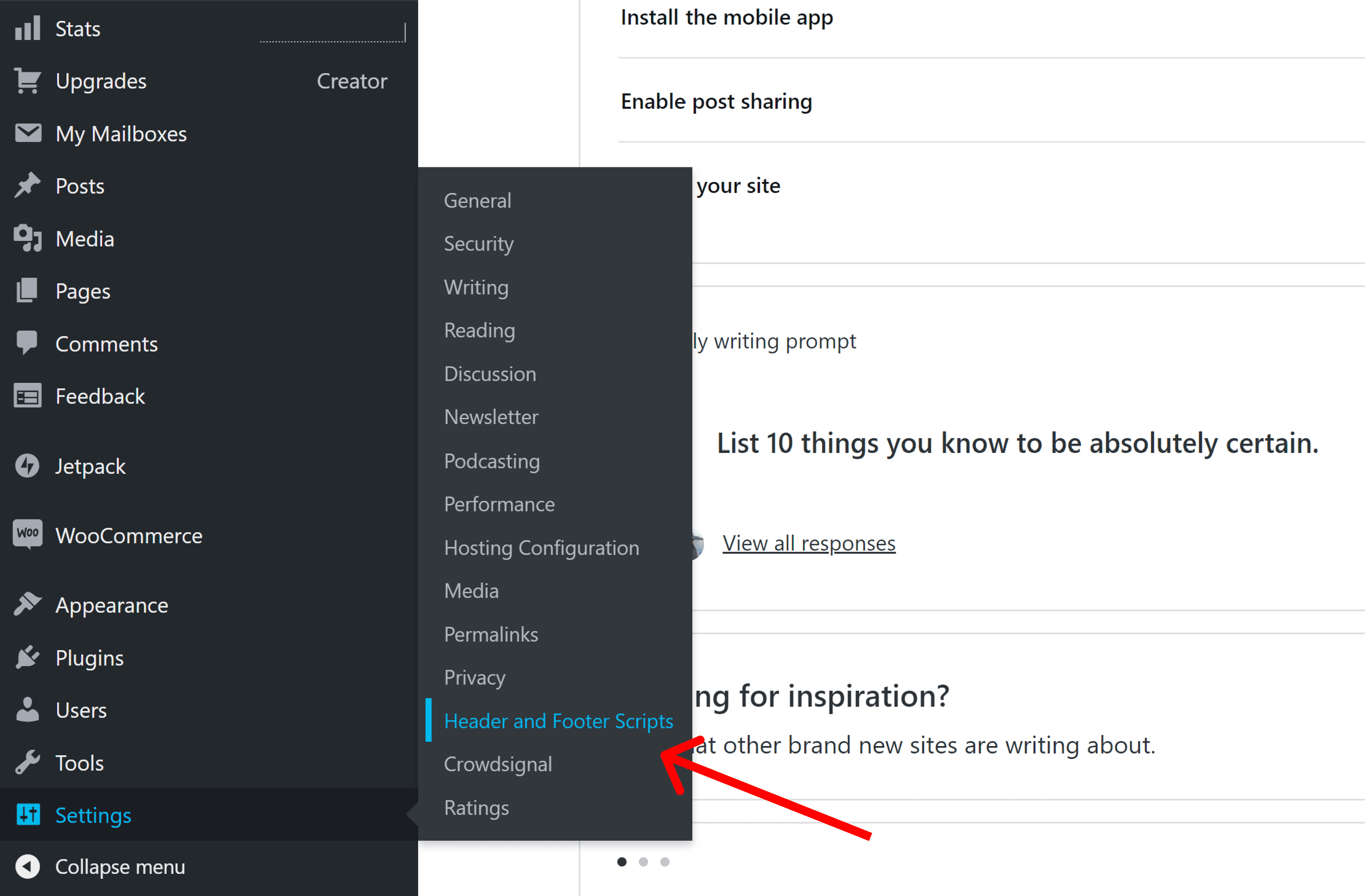Click the My Mailboxes icon

click(27, 133)
